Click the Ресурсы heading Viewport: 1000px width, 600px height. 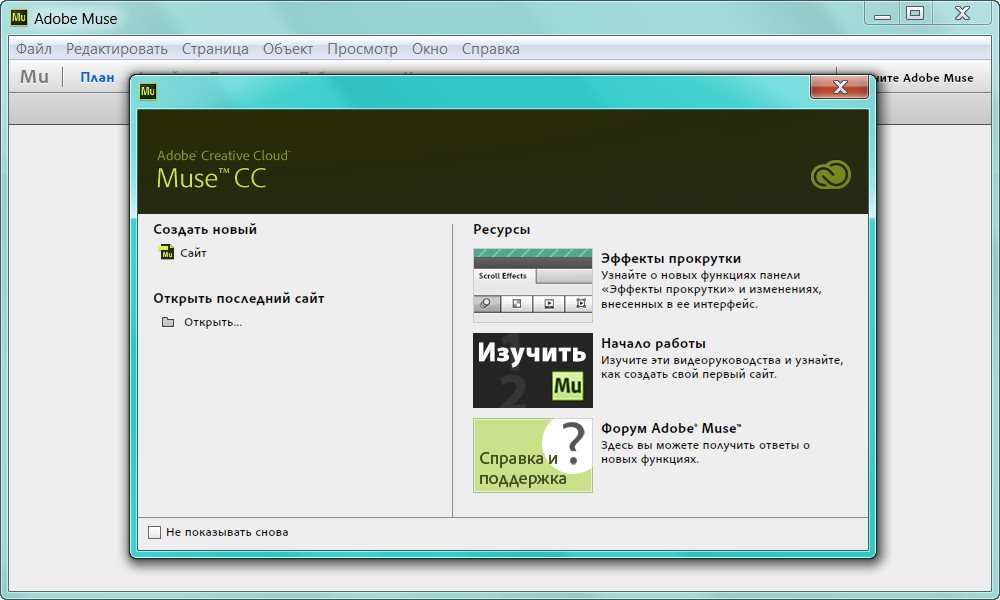[501, 230]
